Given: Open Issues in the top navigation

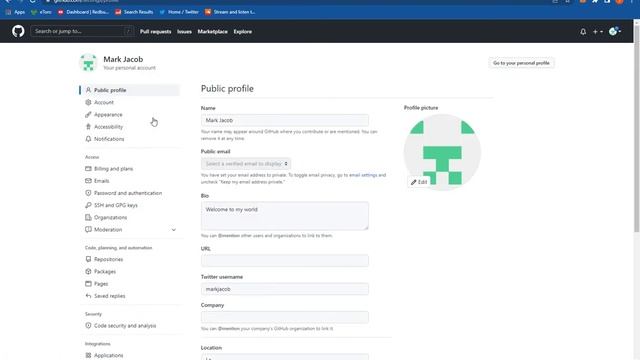Looking at the screenshot, I should (184, 31).
